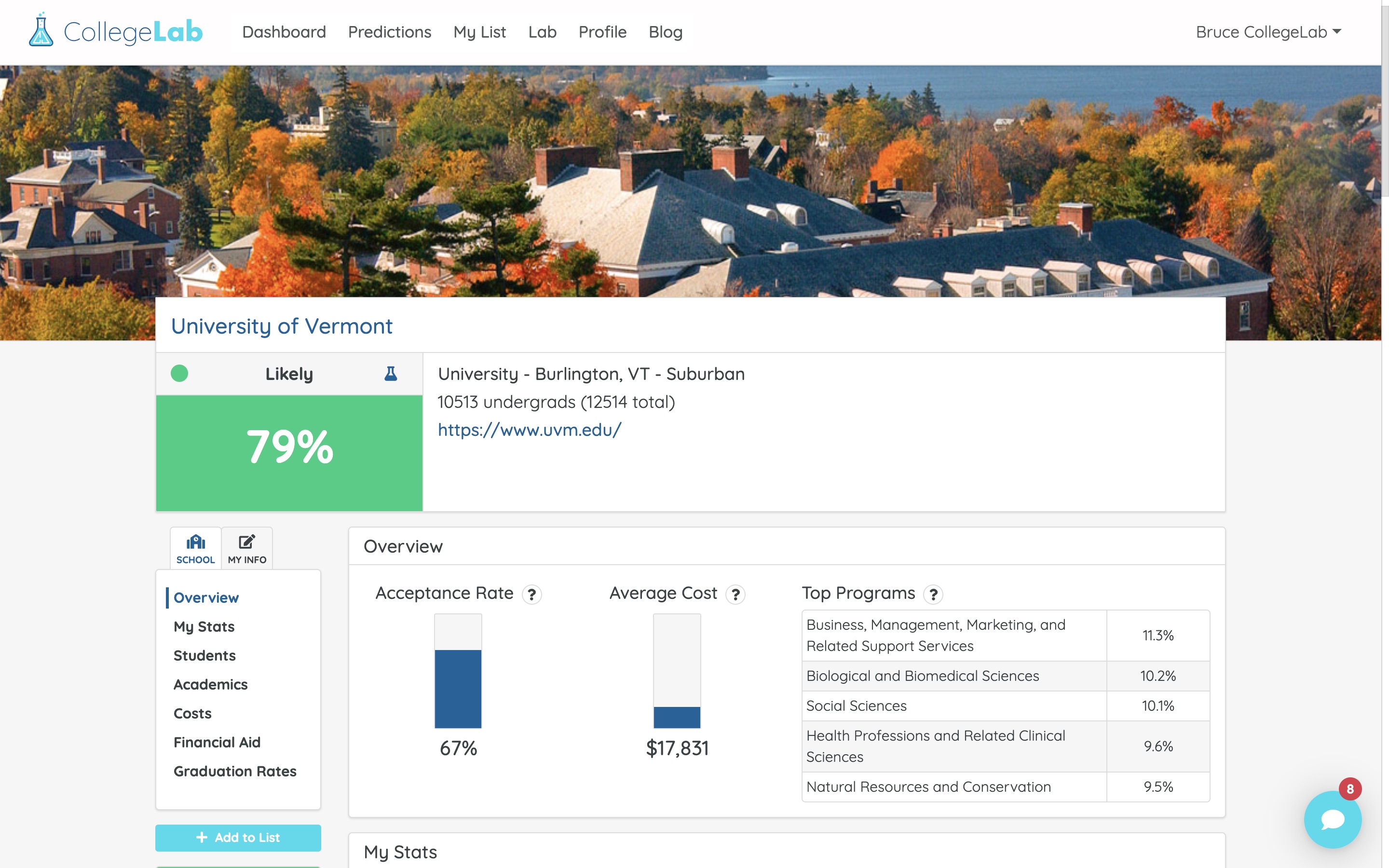The image size is (1389, 868).
Task: Jump to Academics in sidebar
Action: (x=211, y=684)
